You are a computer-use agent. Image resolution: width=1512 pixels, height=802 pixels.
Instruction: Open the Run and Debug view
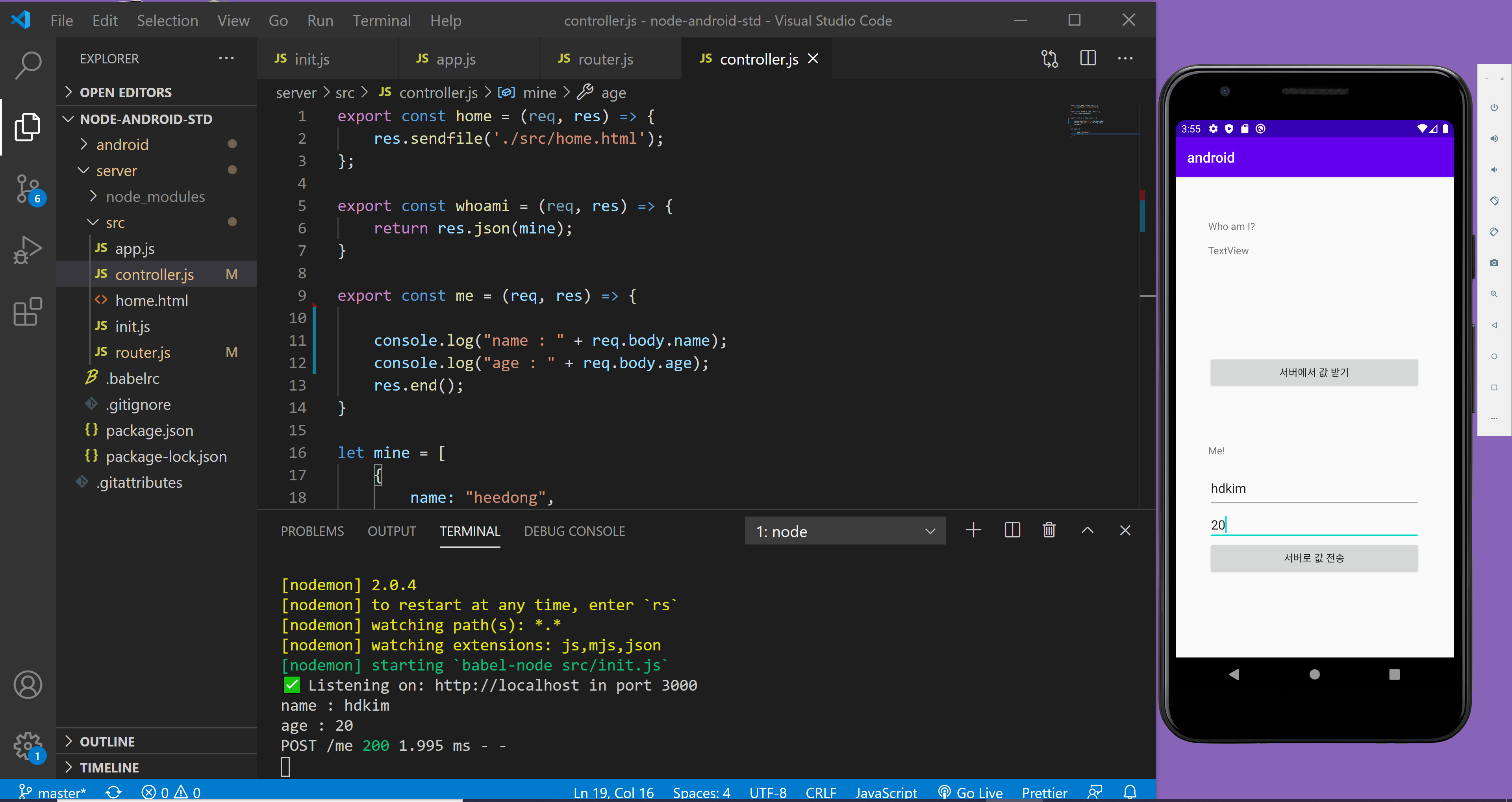[28, 250]
